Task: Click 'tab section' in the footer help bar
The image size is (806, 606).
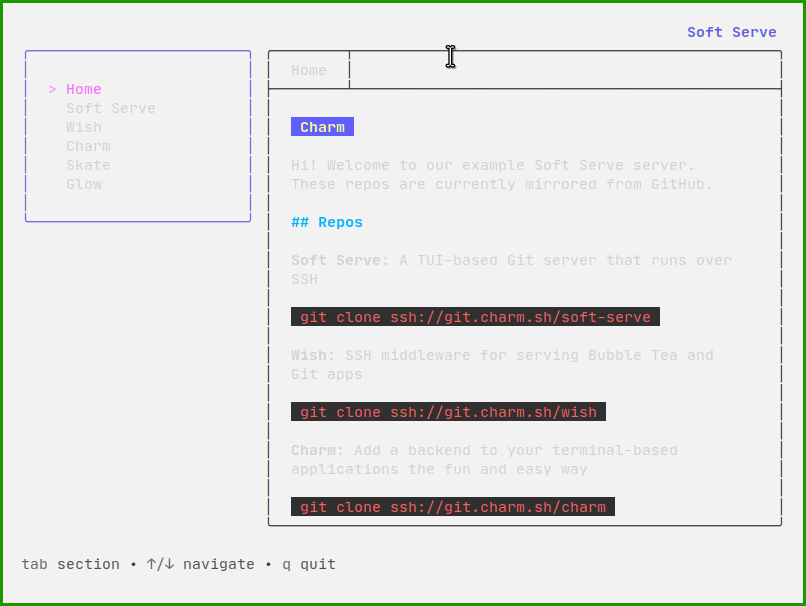Action: click(x=70, y=564)
